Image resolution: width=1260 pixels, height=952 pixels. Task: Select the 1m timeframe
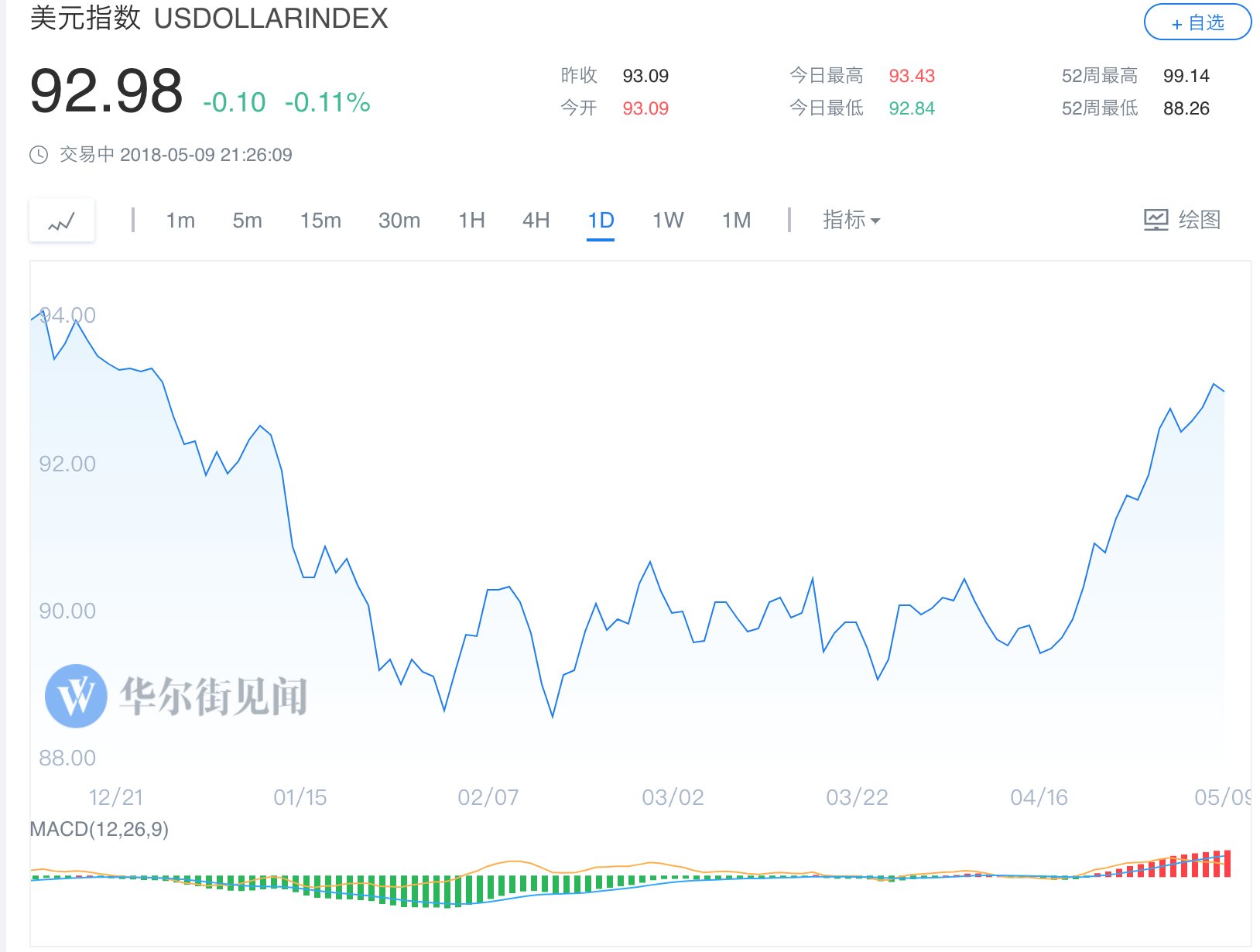[180, 221]
